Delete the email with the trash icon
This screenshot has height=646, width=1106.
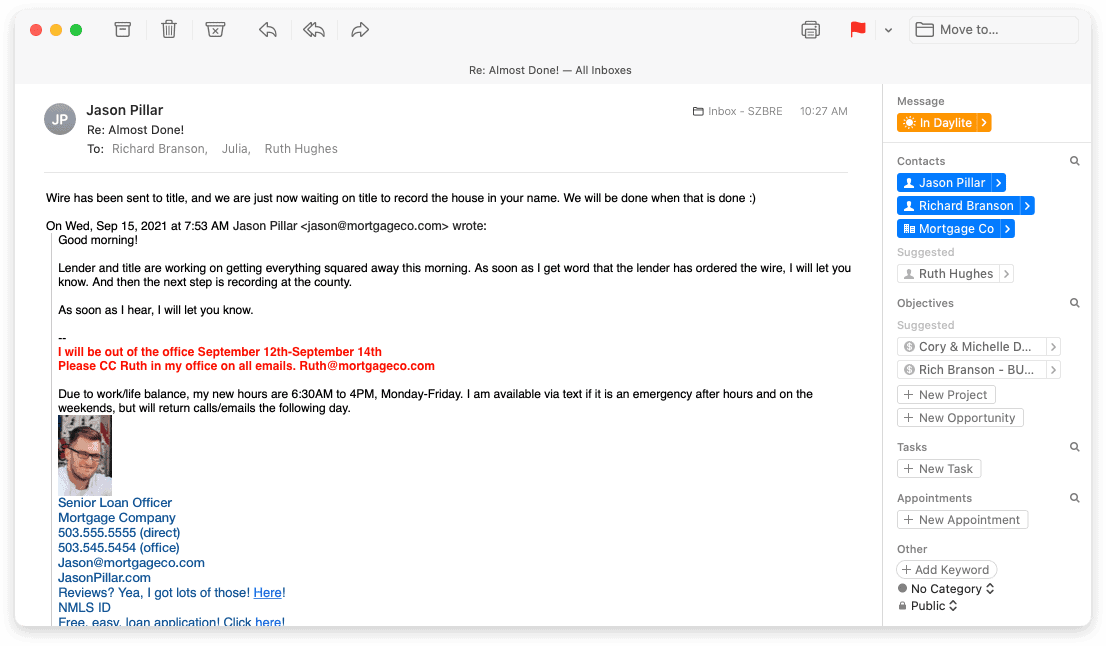point(169,30)
